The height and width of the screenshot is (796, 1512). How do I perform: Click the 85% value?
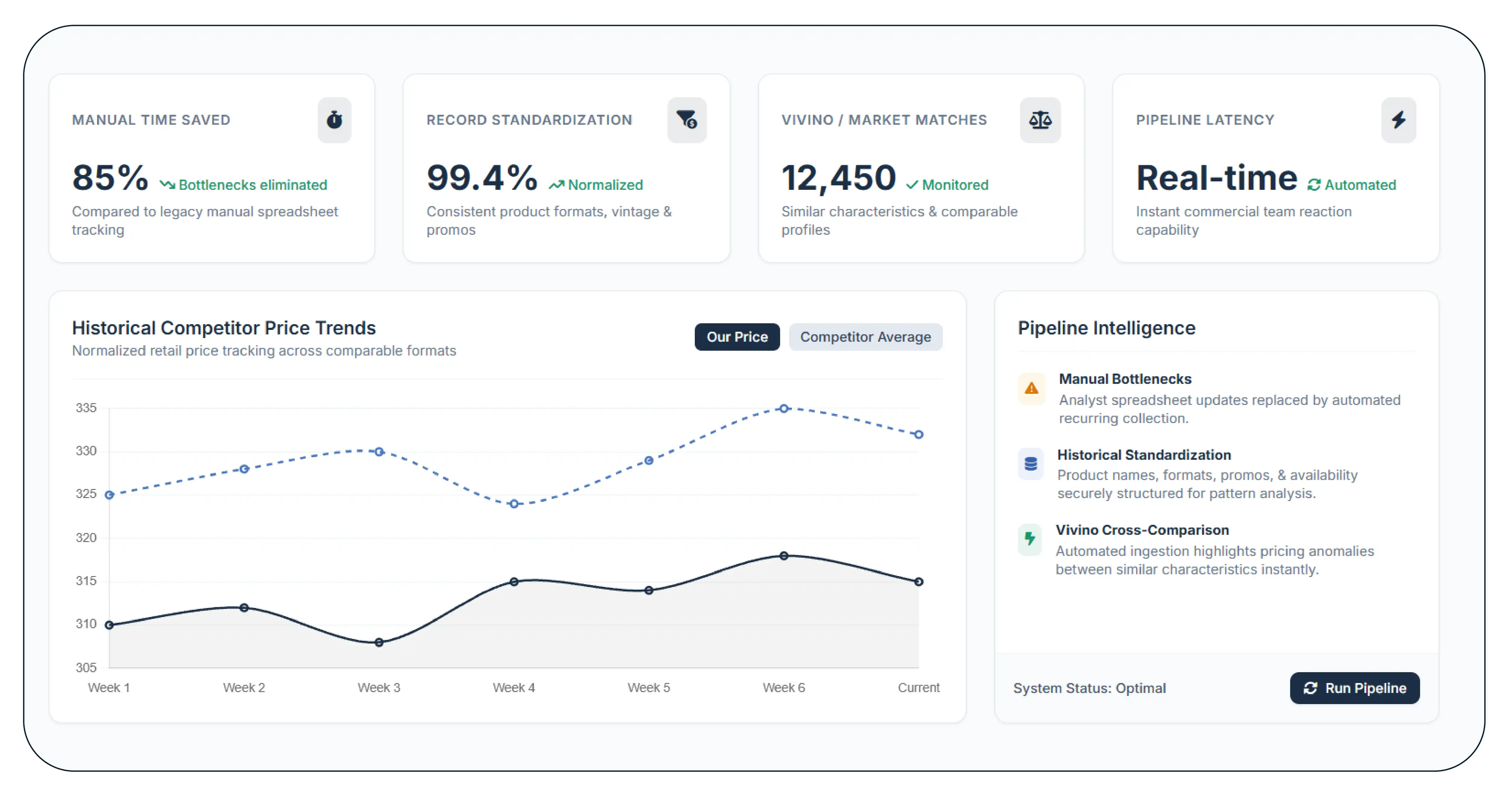[110, 177]
